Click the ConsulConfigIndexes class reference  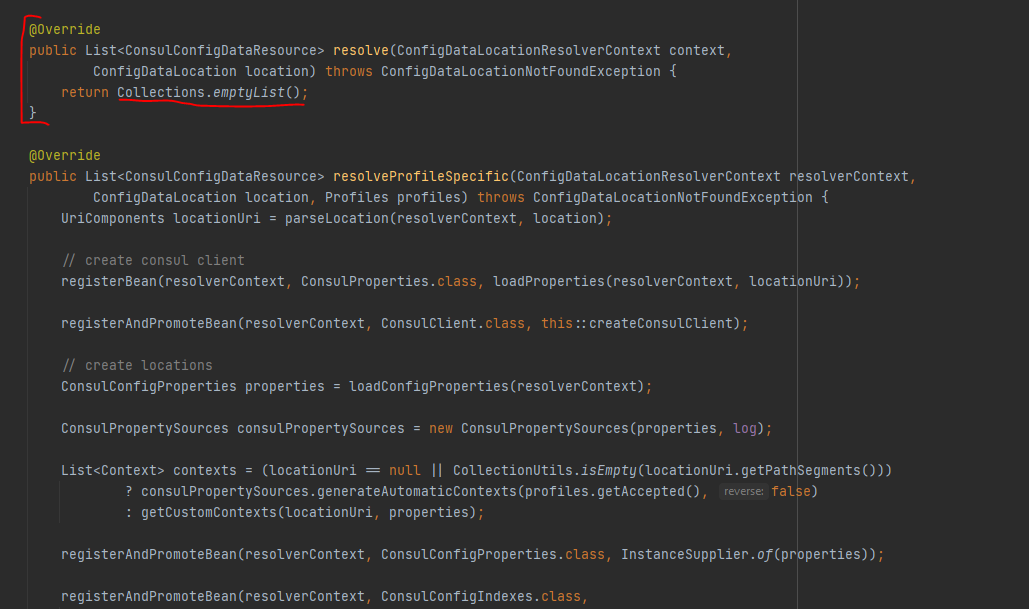click(457, 597)
